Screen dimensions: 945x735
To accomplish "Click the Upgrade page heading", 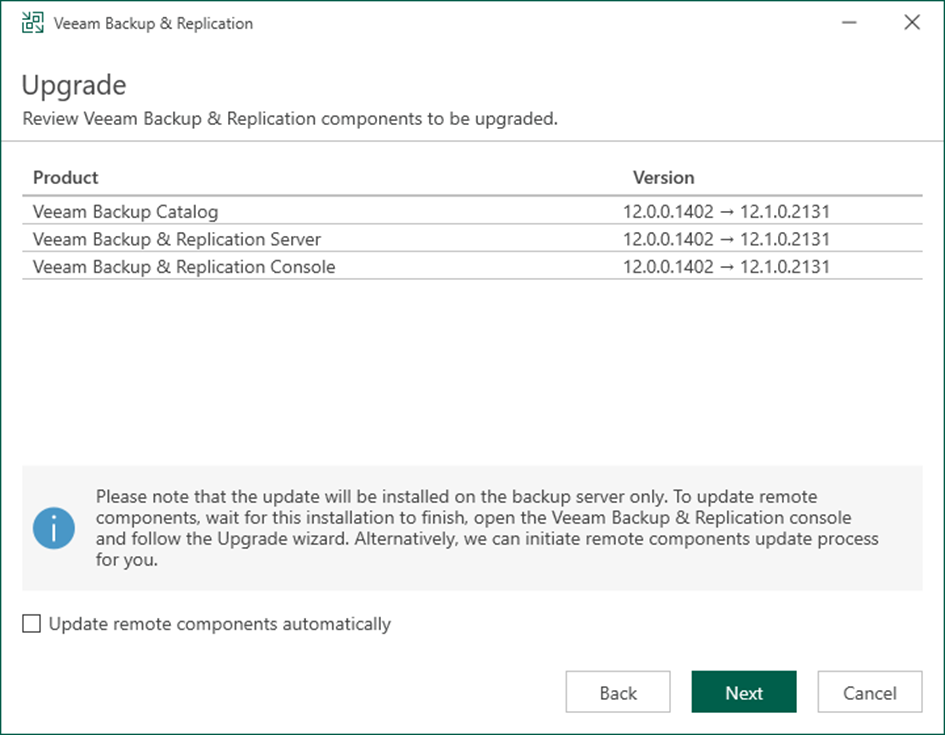I will [x=74, y=83].
